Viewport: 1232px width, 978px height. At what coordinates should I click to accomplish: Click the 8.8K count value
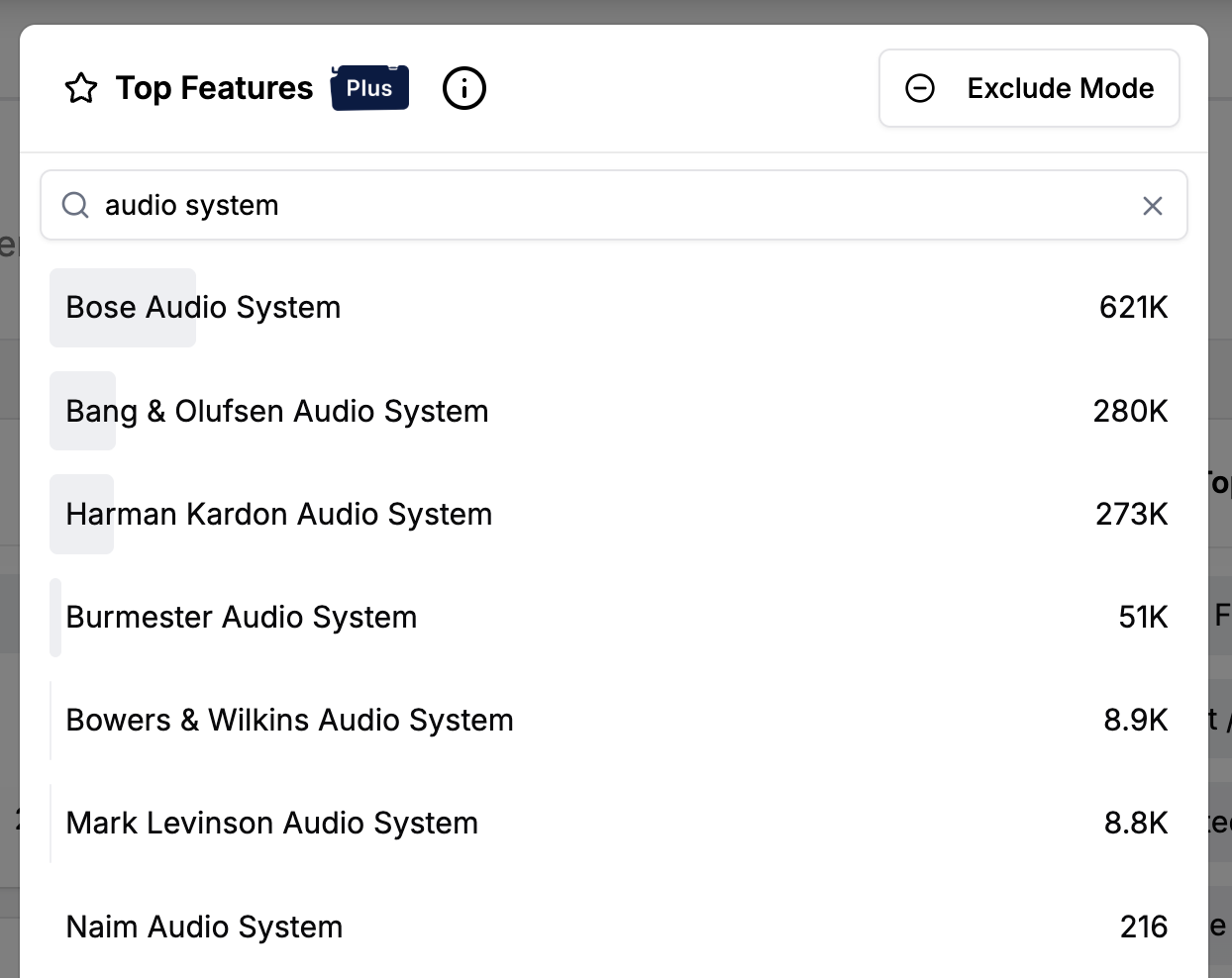coord(1136,823)
